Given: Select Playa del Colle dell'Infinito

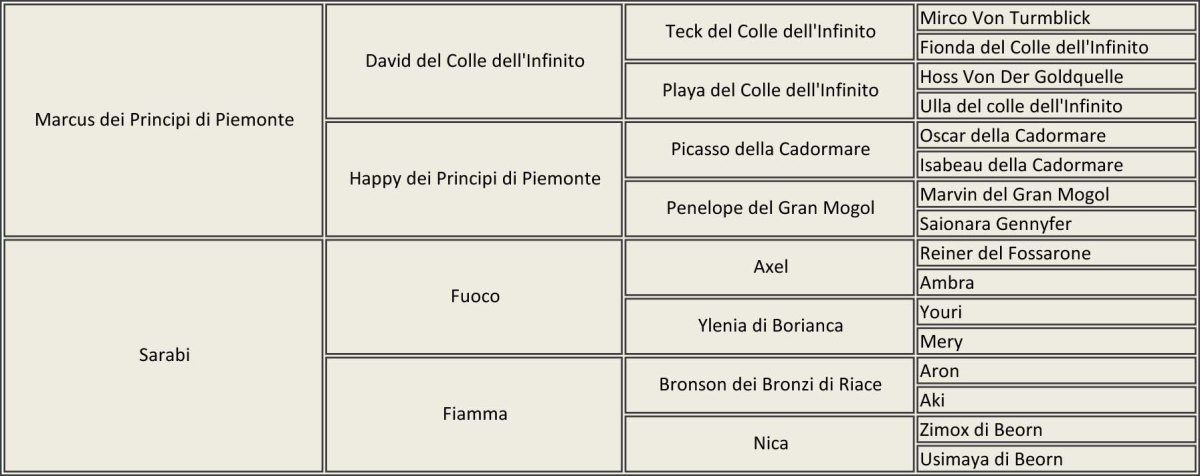Looking at the screenshot, I should coord(769,91).
